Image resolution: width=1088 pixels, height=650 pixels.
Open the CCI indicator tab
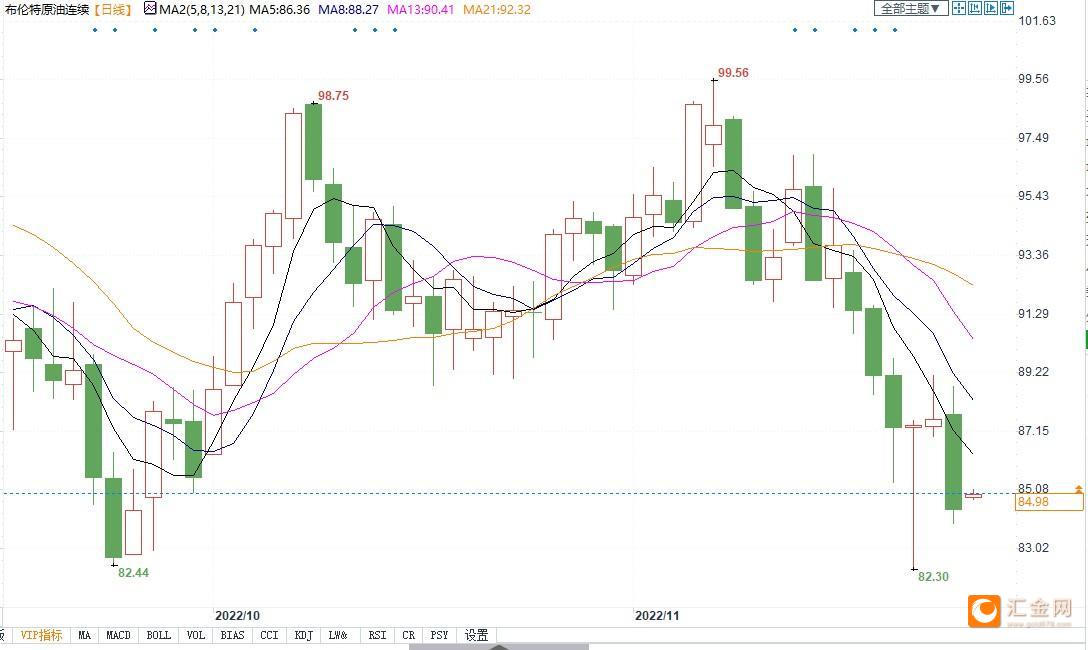(269, 635)
